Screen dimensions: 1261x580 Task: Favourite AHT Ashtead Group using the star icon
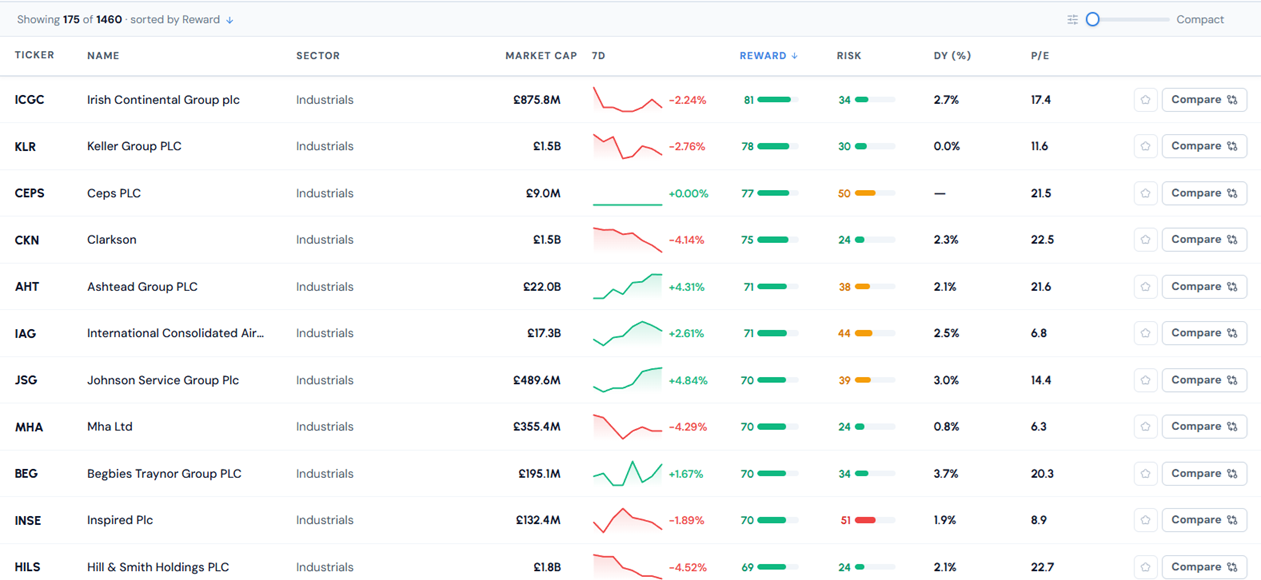click(x=1145, y=287)
